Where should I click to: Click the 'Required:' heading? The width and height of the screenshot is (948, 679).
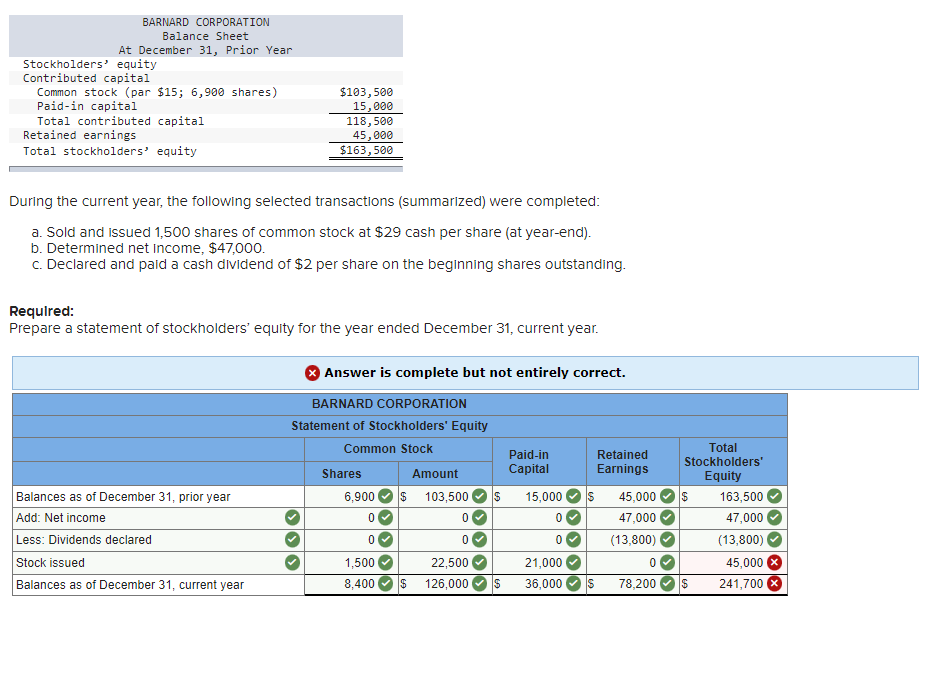41,311
